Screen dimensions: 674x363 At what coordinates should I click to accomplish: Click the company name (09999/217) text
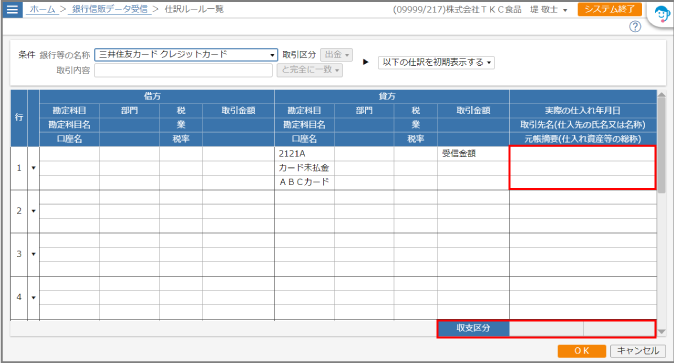click(x=457, y=9)
